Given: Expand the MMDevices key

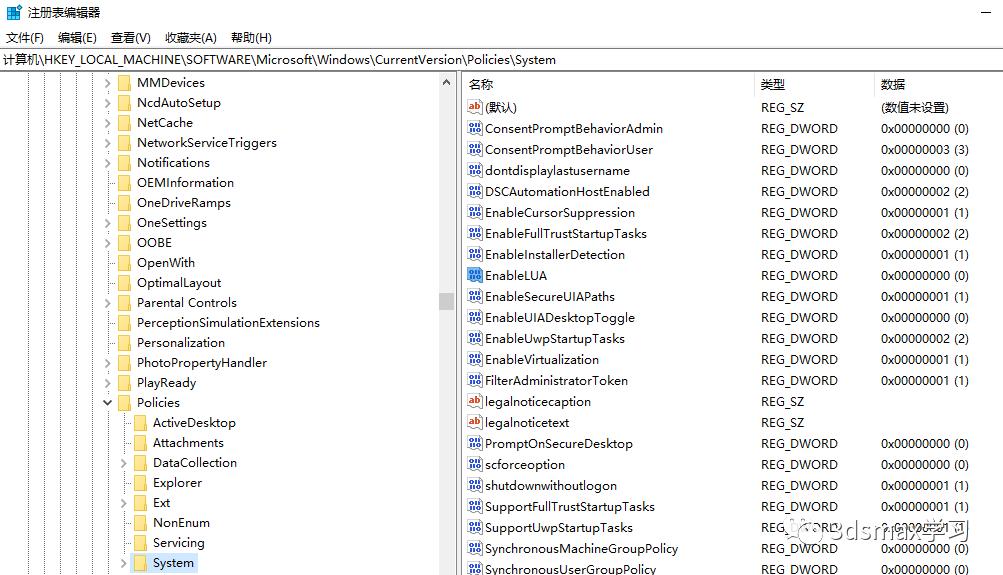Looking at the screenshot, I should pos(107,83).
